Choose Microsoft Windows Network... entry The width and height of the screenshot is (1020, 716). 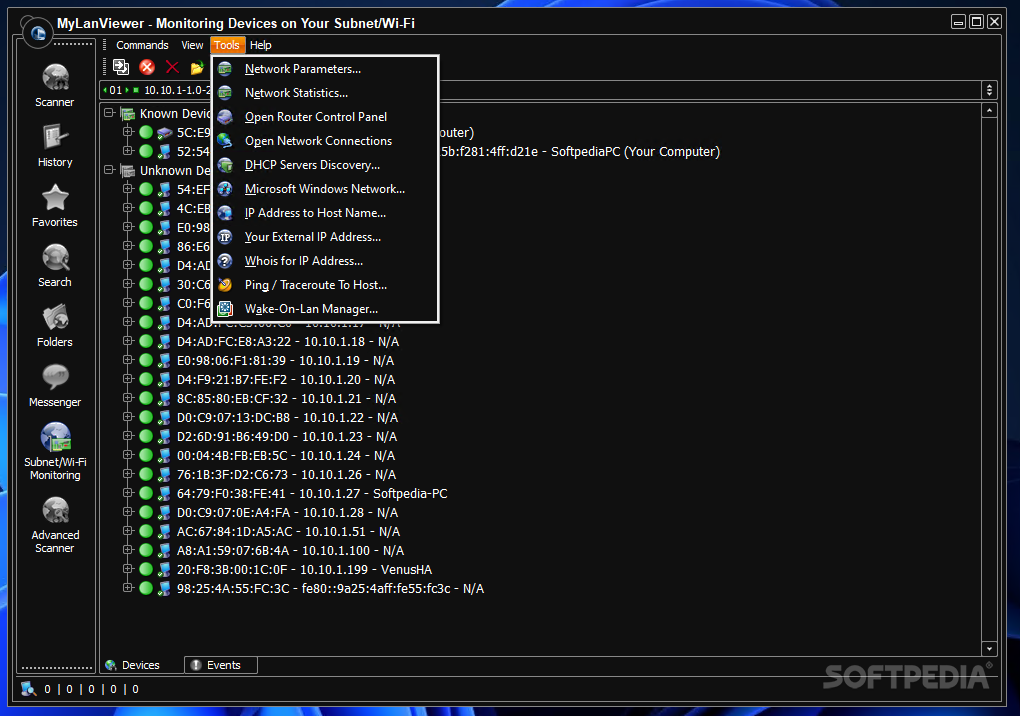[x=325, y=189]
